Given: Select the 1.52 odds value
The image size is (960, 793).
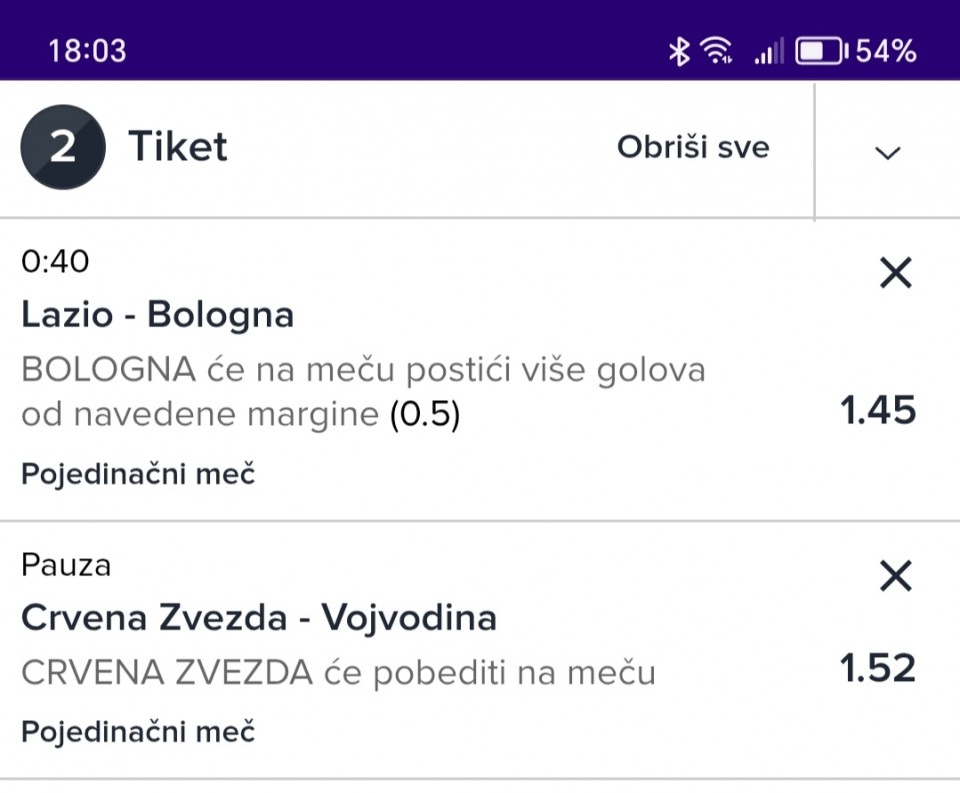Looking at the screenshot, I should pos(878,669).
